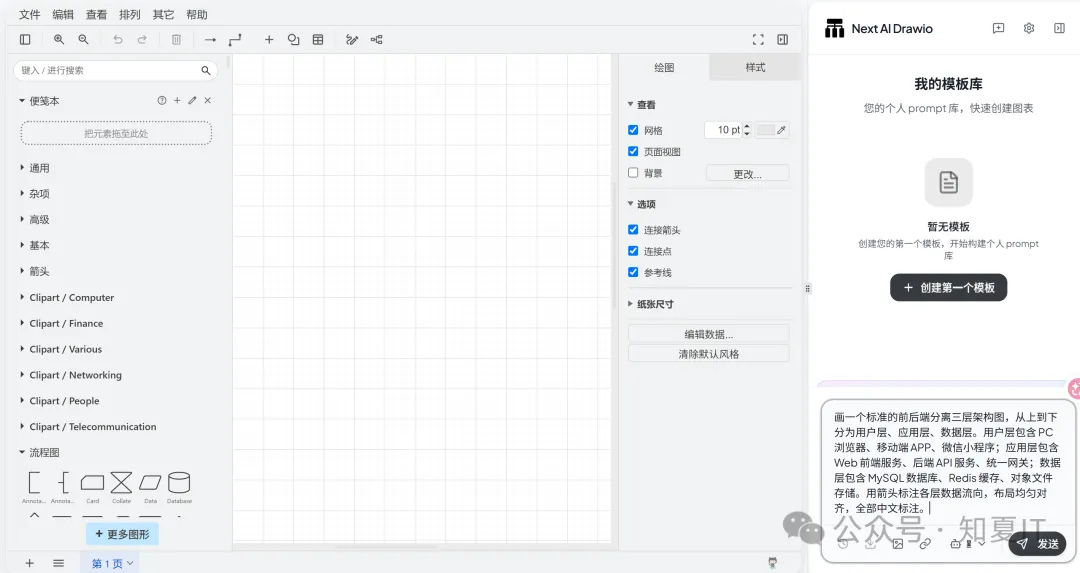Screen dimensions: 1080x573
Task: Click the 更多图形 button
Action: tap(122, 534)
